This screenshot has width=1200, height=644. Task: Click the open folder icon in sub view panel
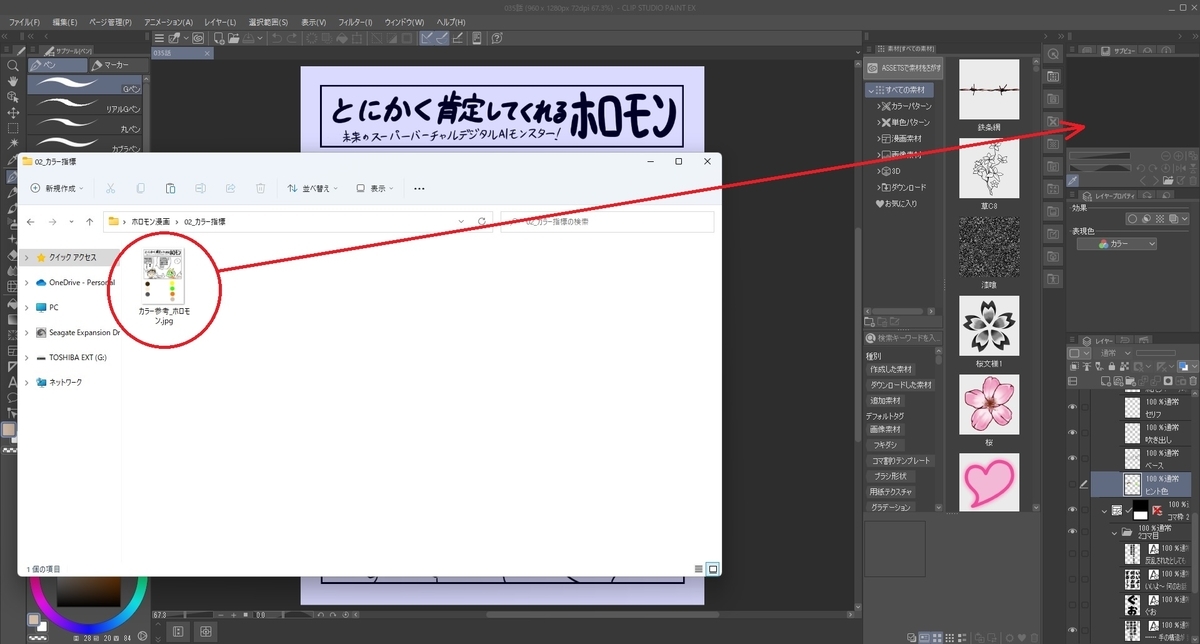click(x=1168, y=180)
